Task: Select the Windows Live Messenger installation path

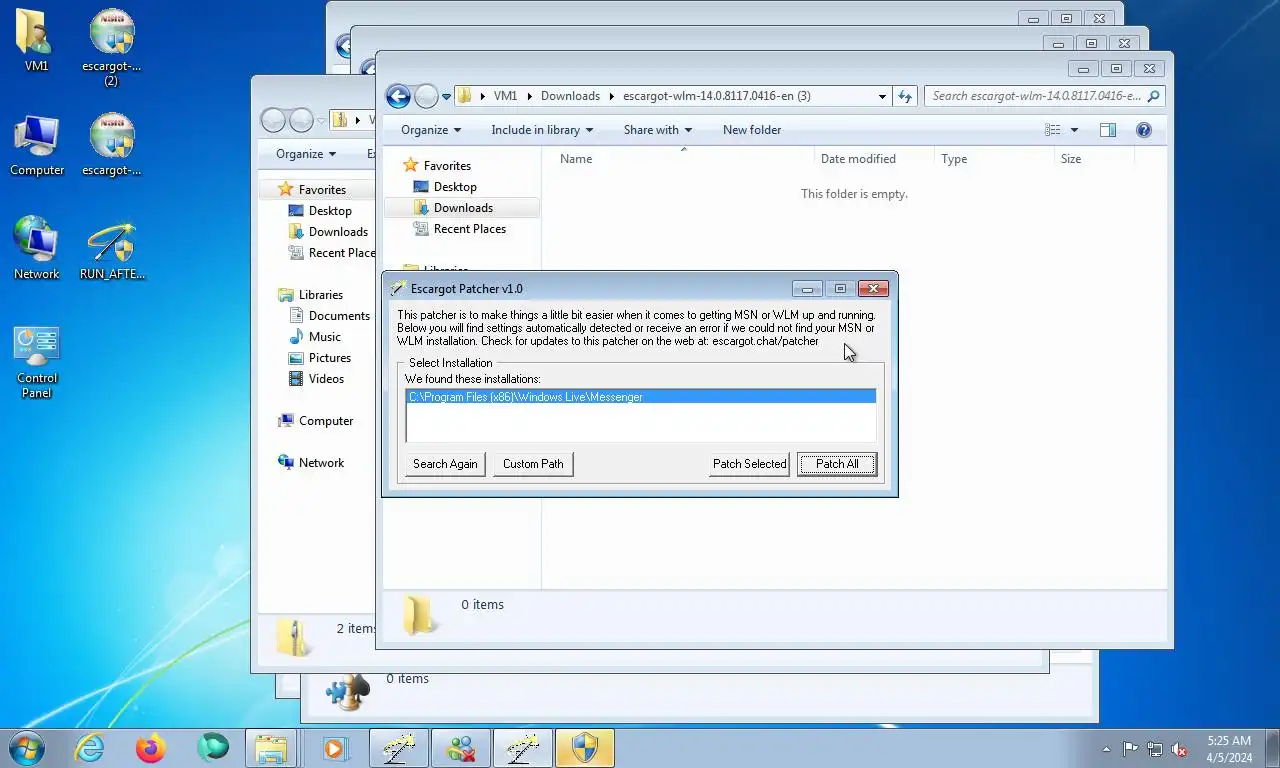Action: [x=641, y=397]
